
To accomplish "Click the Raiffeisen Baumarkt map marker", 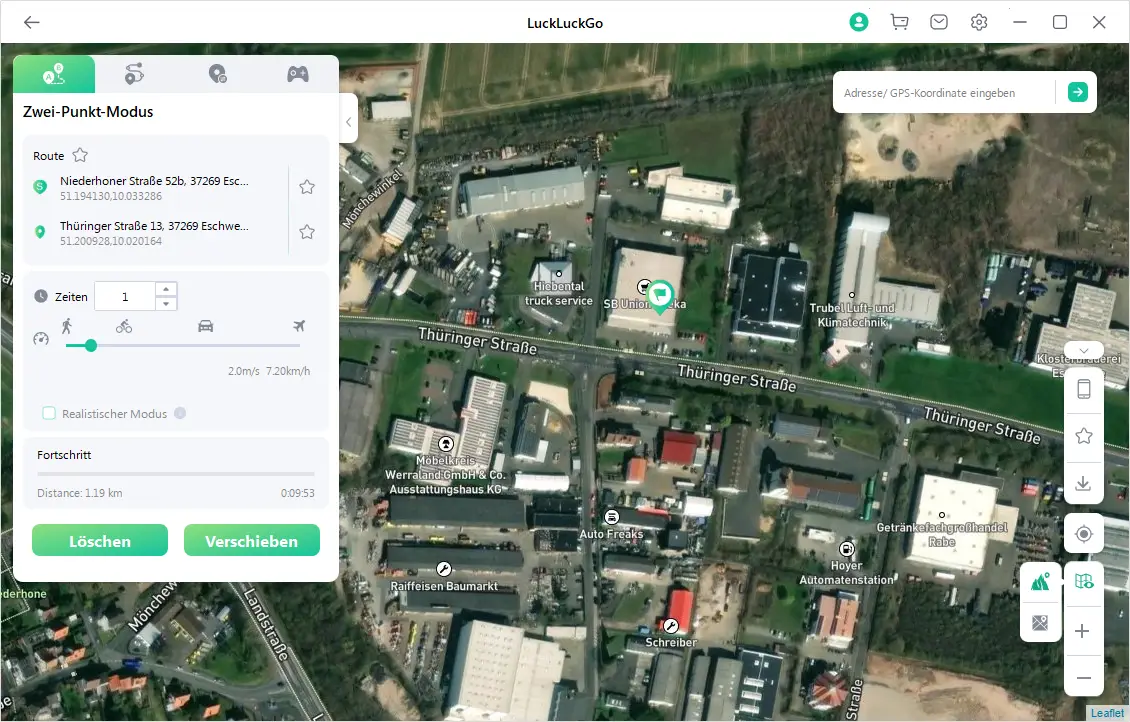I will [x=444, y=570].
